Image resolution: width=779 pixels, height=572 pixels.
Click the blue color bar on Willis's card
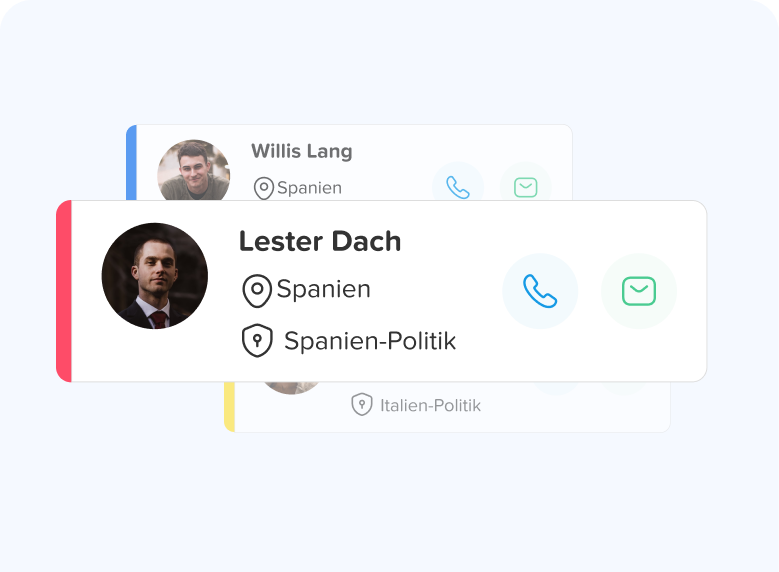pos(131,163)
